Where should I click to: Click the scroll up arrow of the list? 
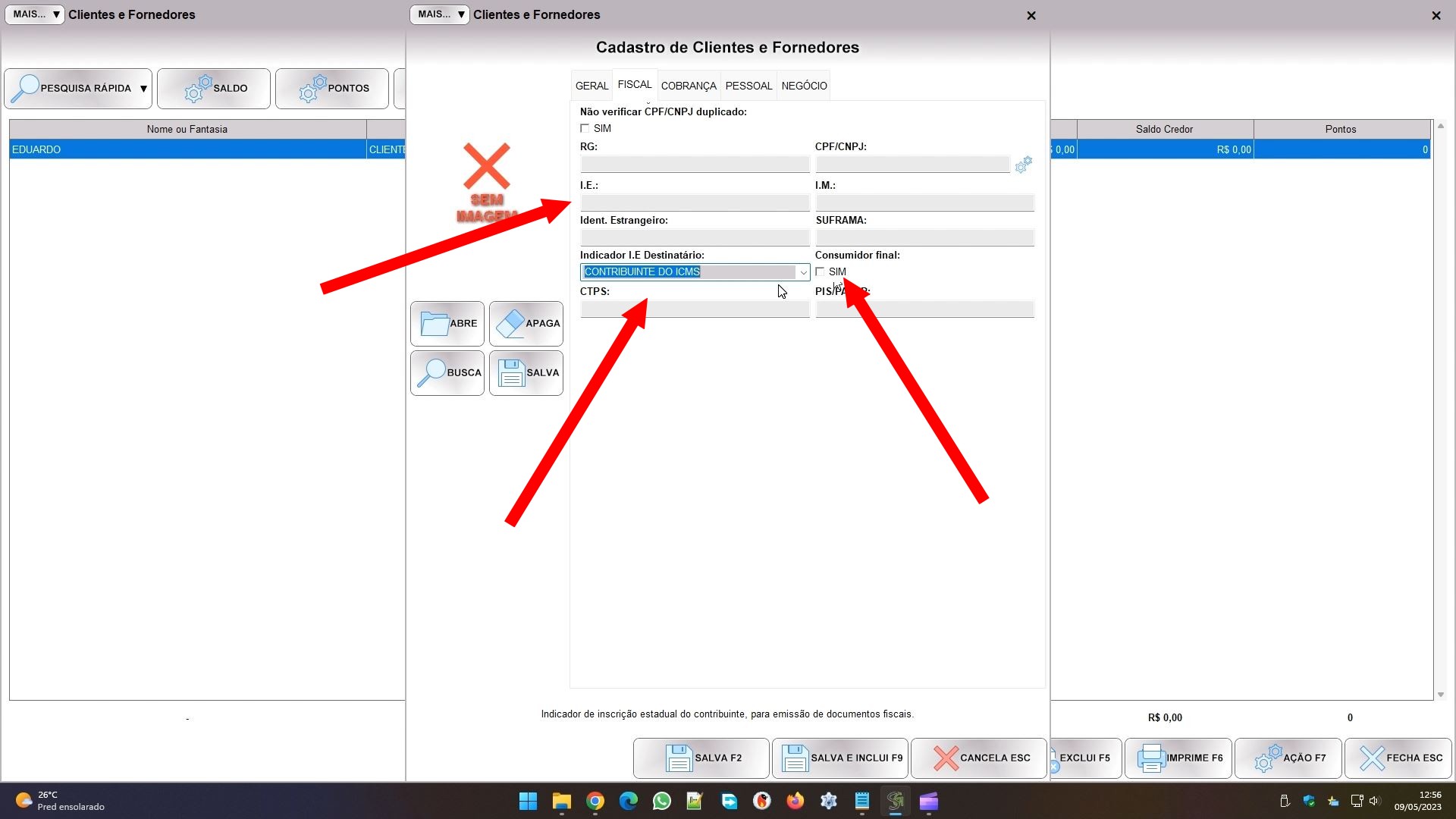[x=1441, y=126]
